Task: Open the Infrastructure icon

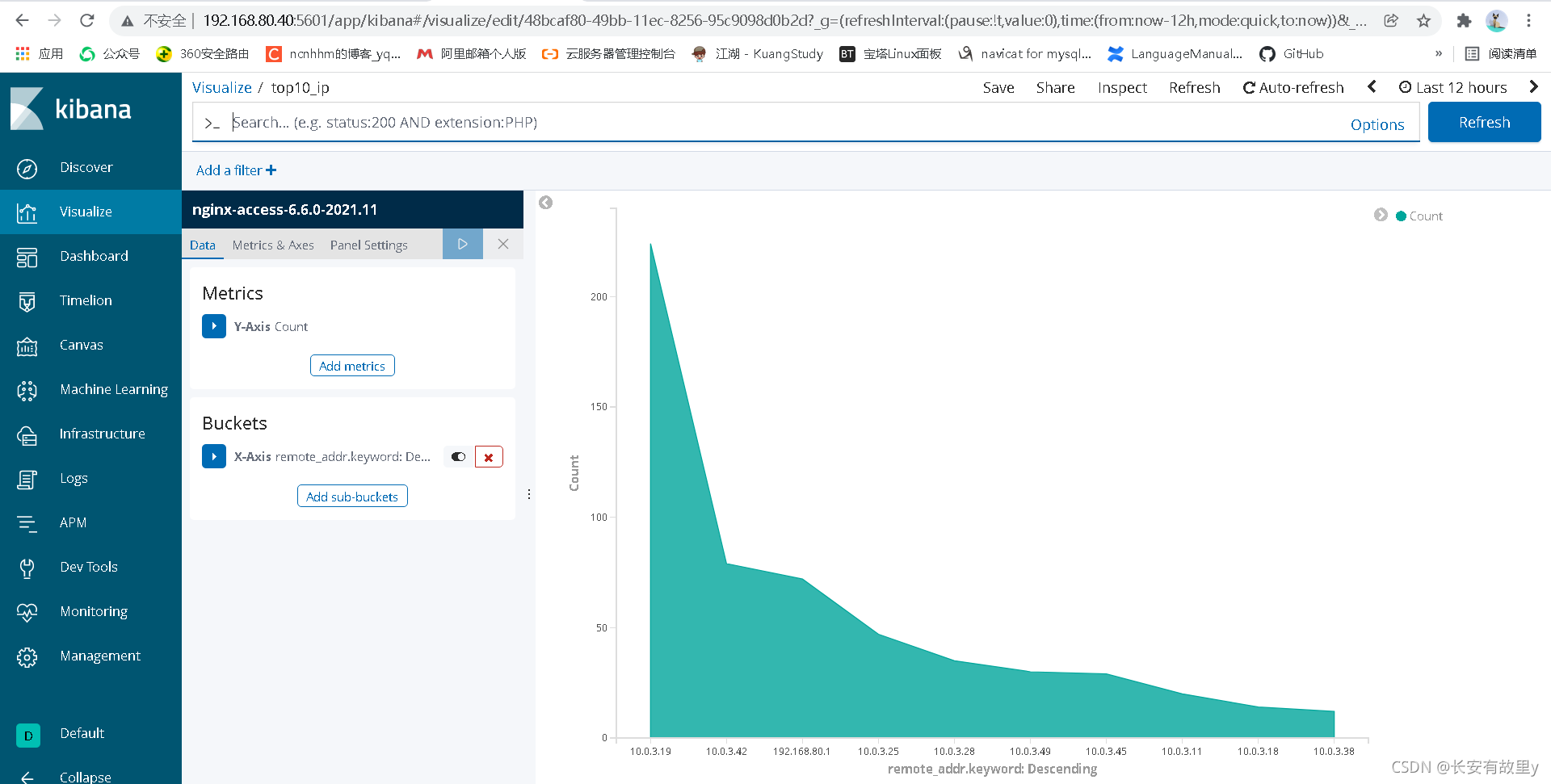Action: coord(27,434)
